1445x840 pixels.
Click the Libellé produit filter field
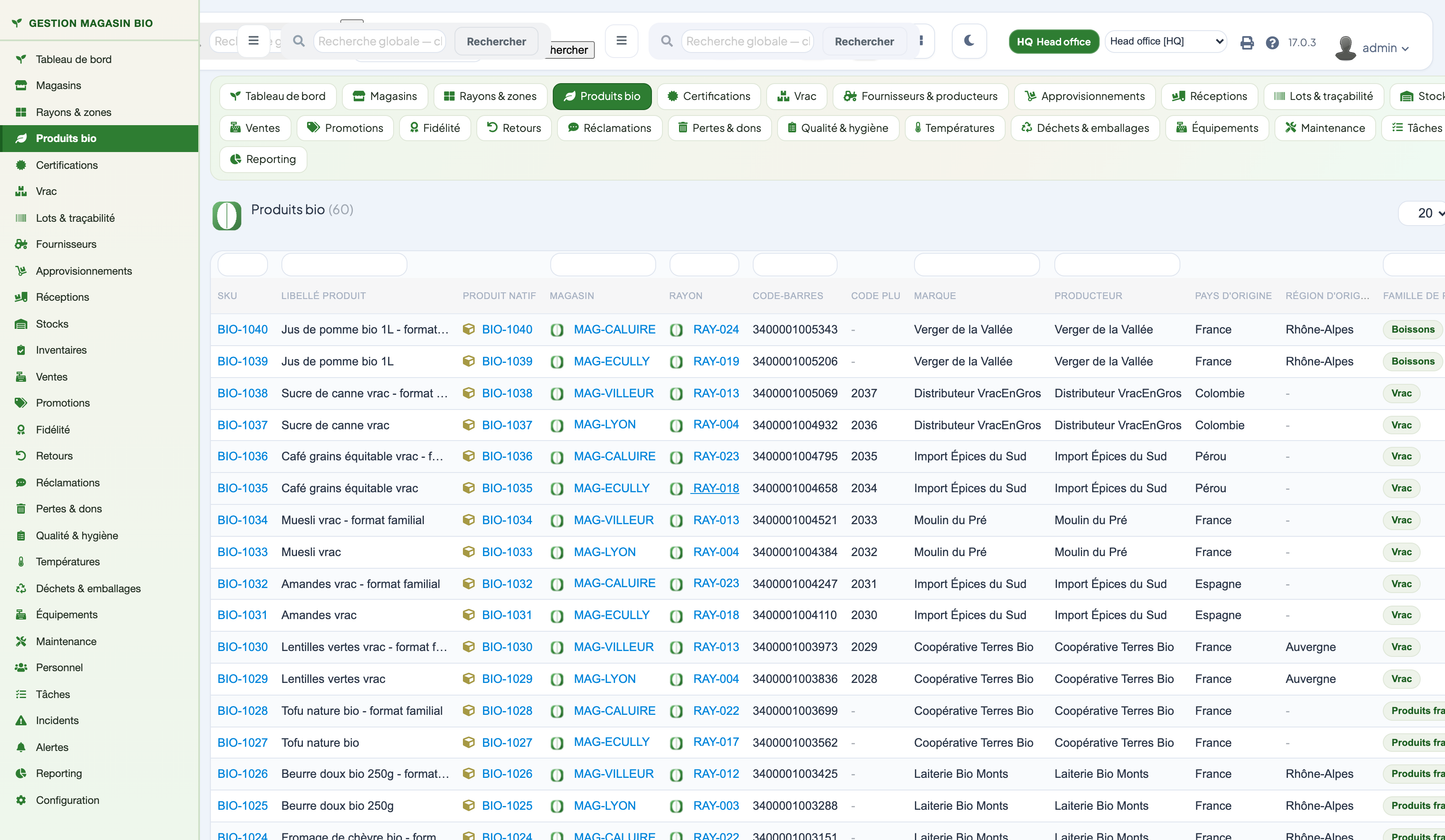click(344, 265)
